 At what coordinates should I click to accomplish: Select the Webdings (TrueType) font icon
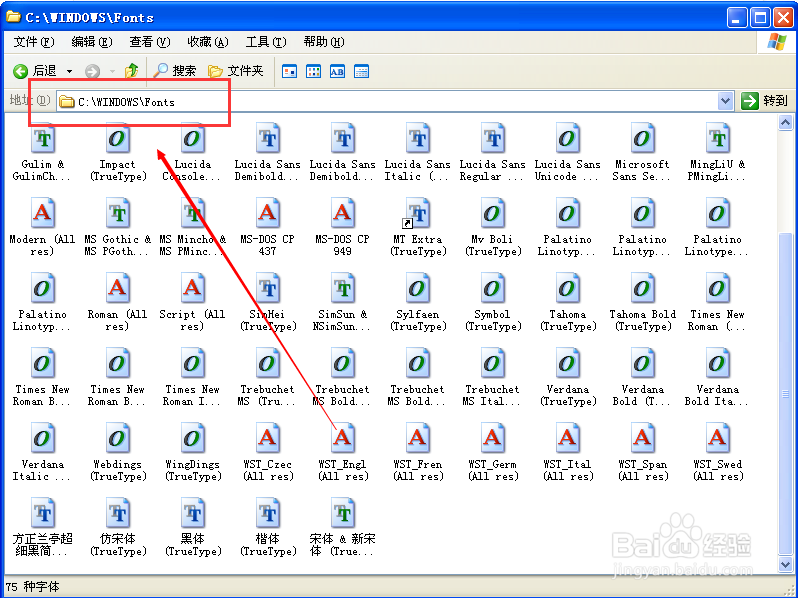point(118,438)
